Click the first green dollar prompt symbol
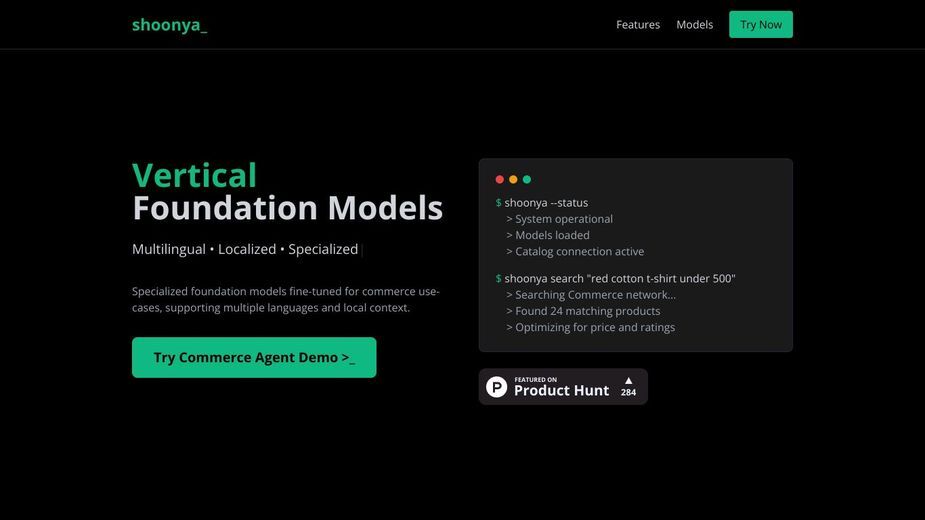The width and height of the screenshot is (925, 520). [498, 202]
